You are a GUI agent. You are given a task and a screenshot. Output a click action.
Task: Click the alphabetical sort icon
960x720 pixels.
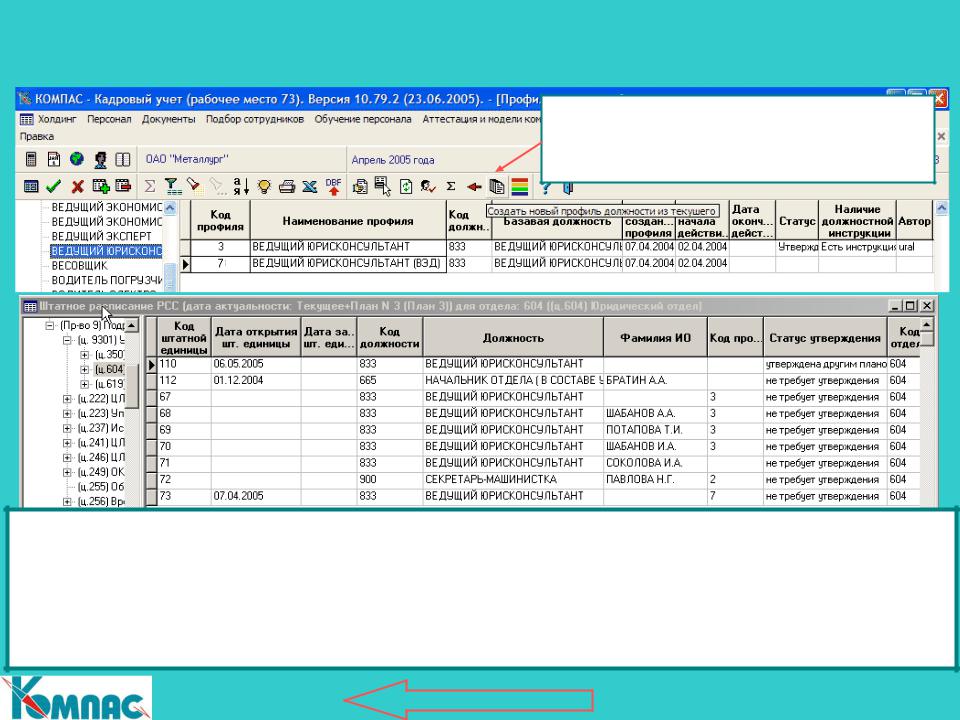coord(241,186)
